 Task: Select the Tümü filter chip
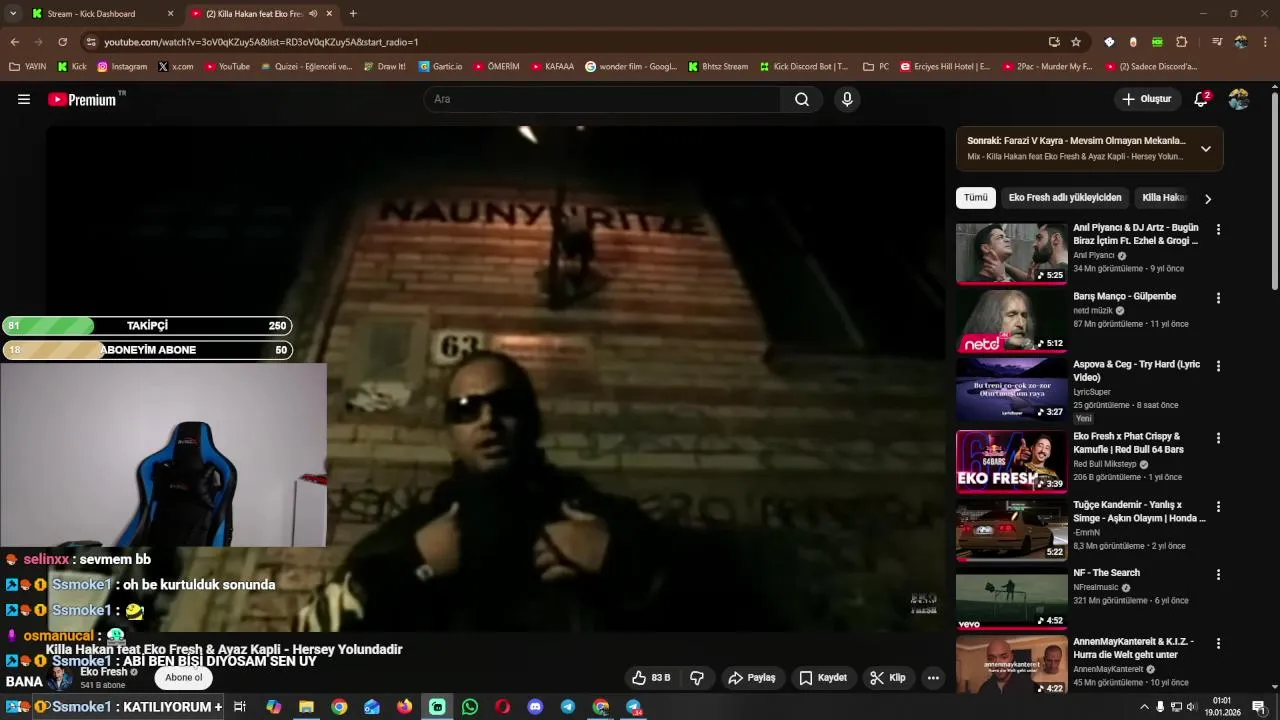(x=975, y=198)
